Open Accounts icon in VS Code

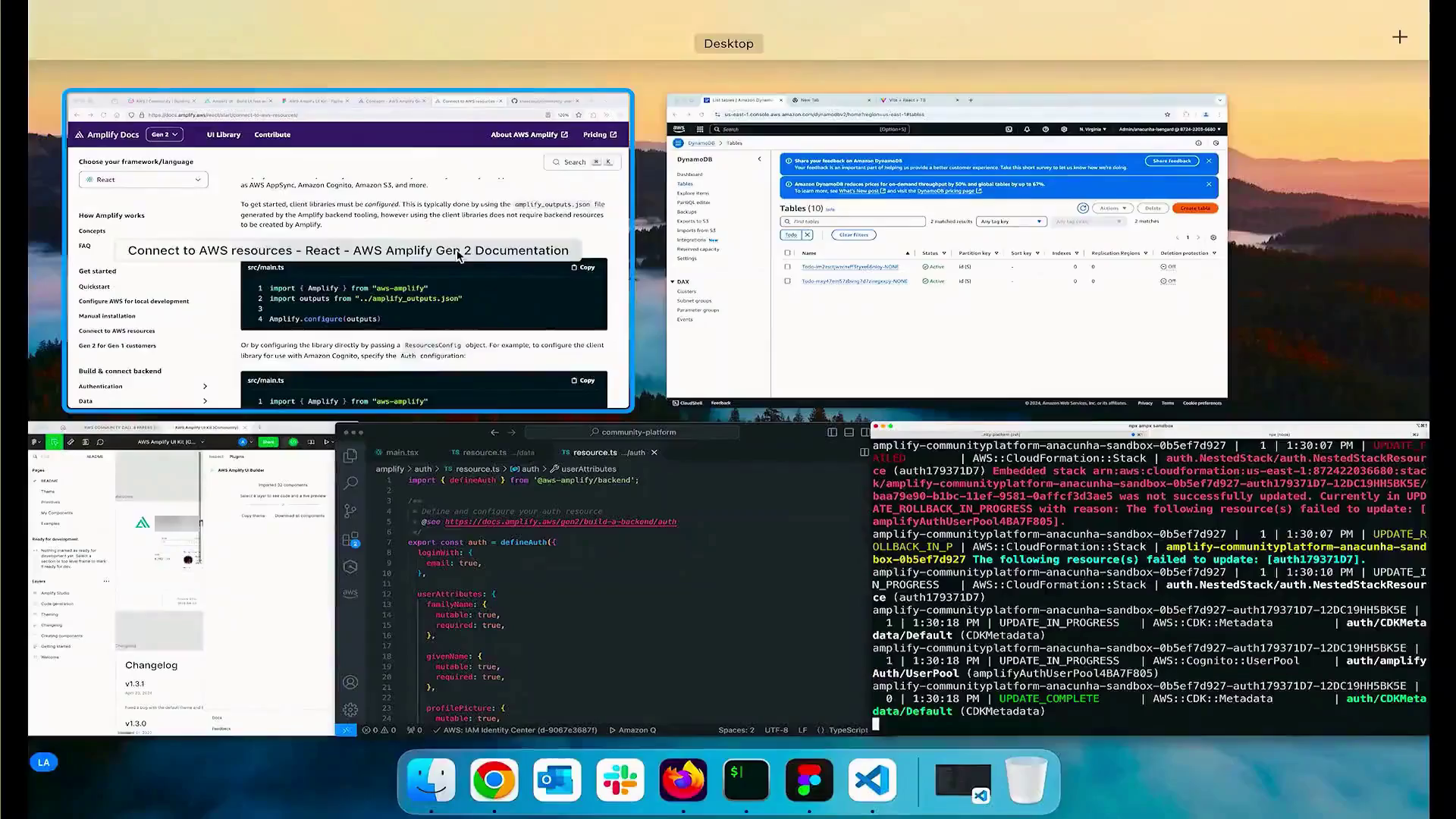point(350,682)
